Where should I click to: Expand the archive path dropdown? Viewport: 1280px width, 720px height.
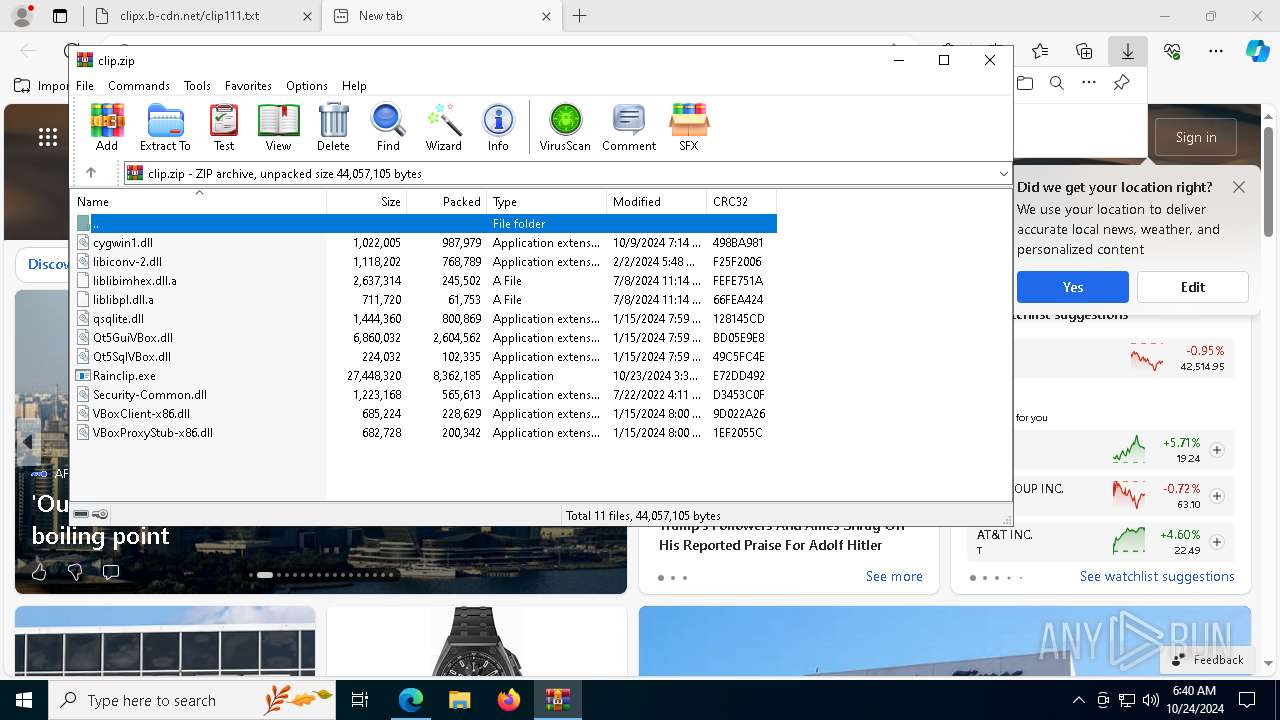[x=1003, y=173]
